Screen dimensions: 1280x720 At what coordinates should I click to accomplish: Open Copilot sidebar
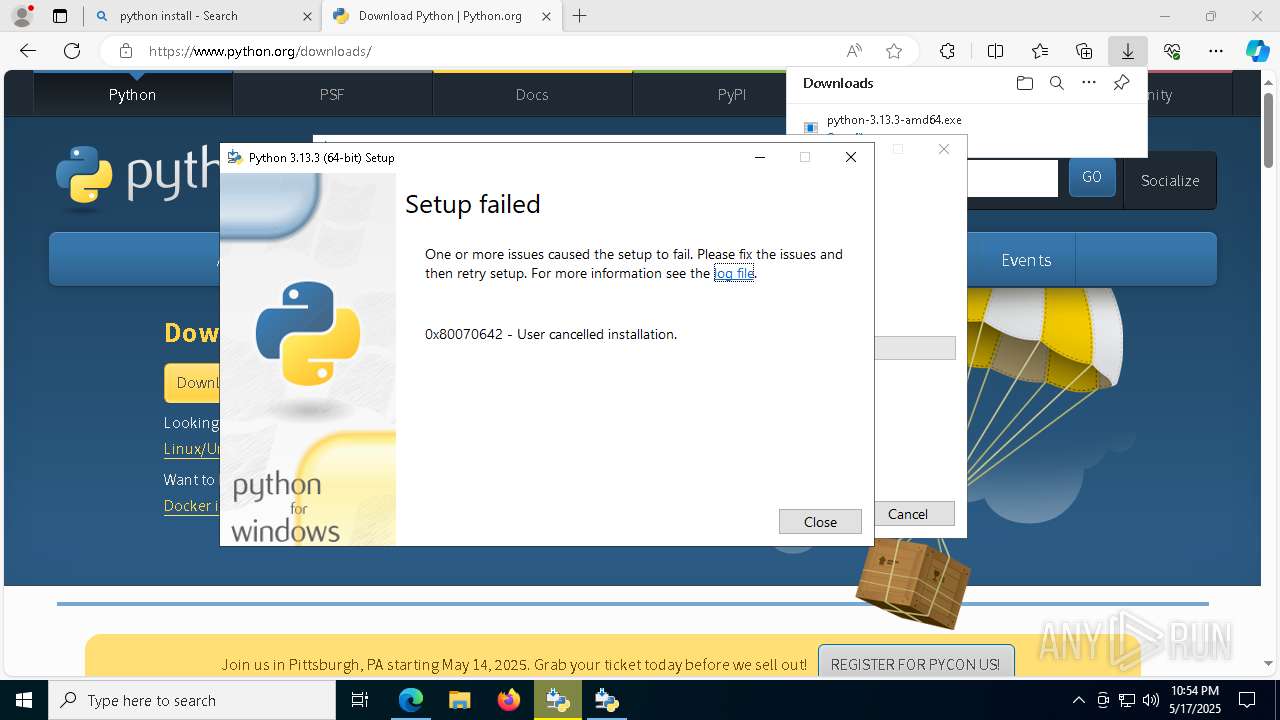point(1258,51)
